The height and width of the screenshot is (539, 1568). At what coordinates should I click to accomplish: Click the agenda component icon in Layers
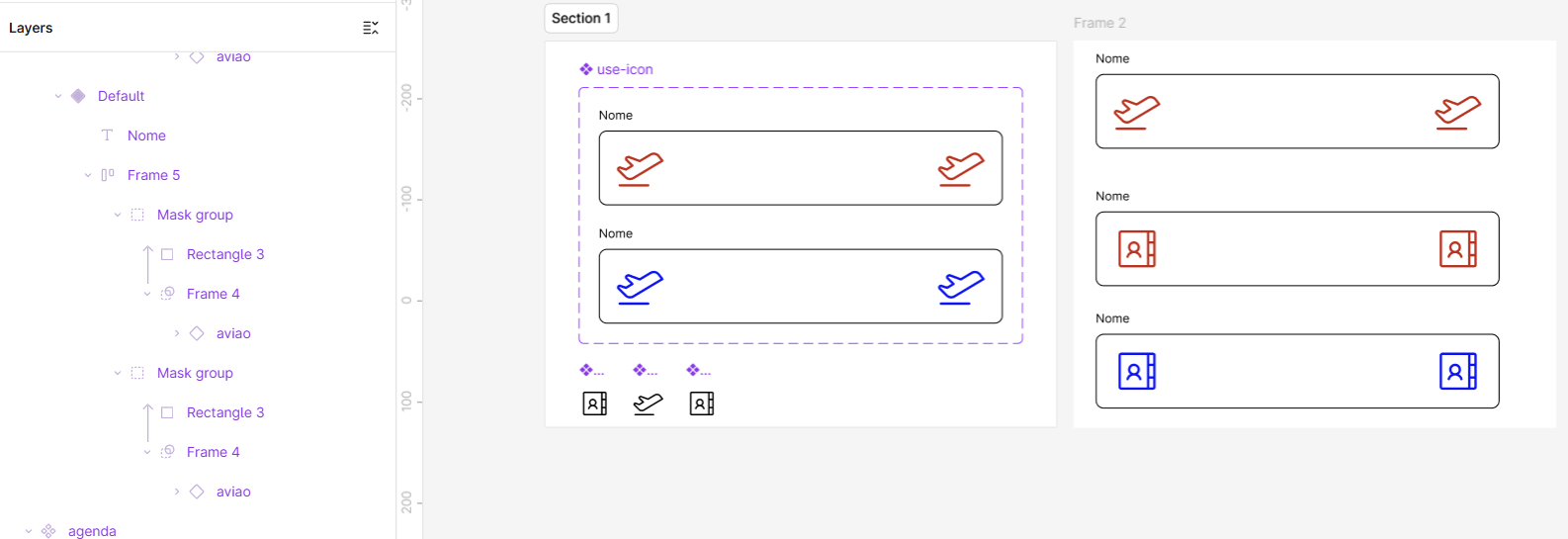point(48,531)
